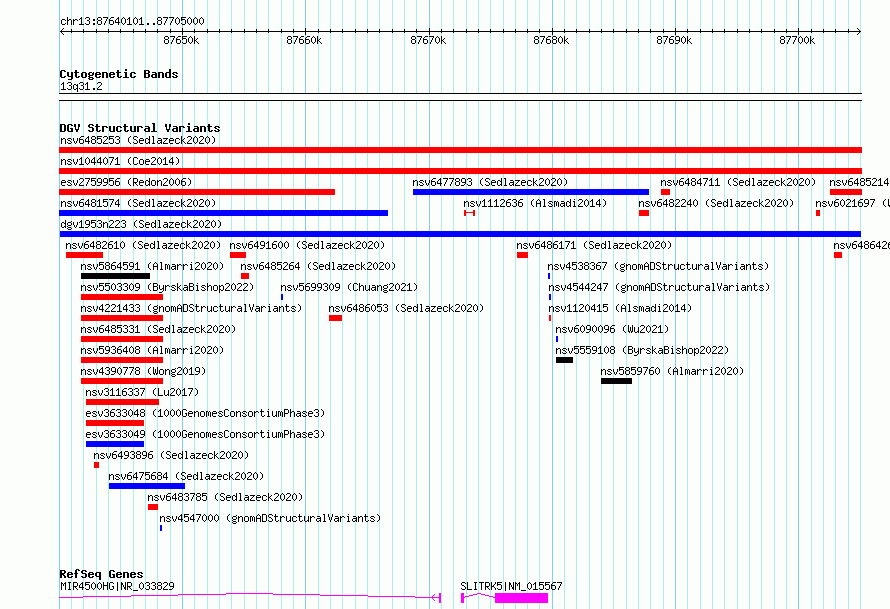This screenshot has height=609, width=890.
Task: Click the blue nsv6477893 variant bar
Action: click(531, 192)
